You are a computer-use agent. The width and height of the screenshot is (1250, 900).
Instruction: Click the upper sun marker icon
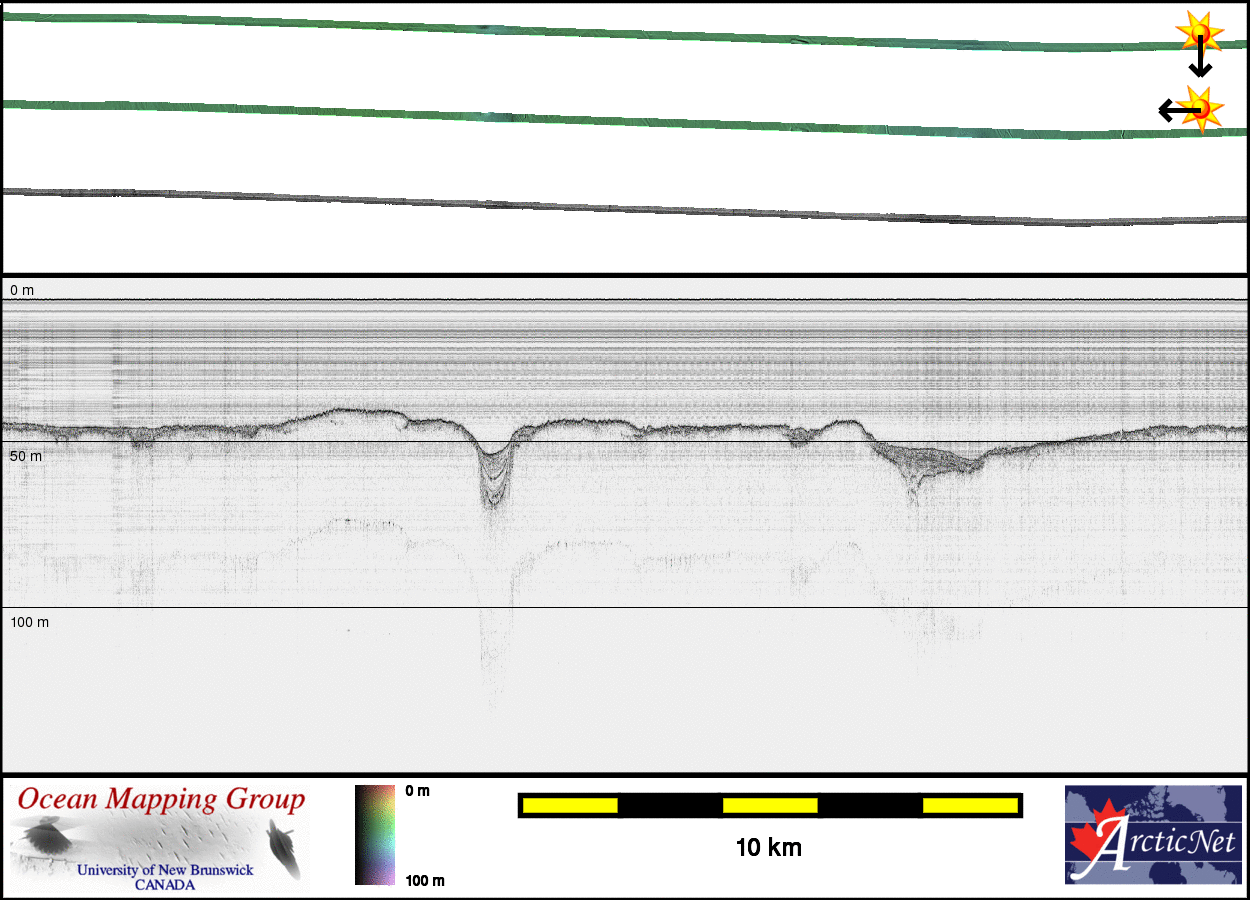tap(1198, 33)
